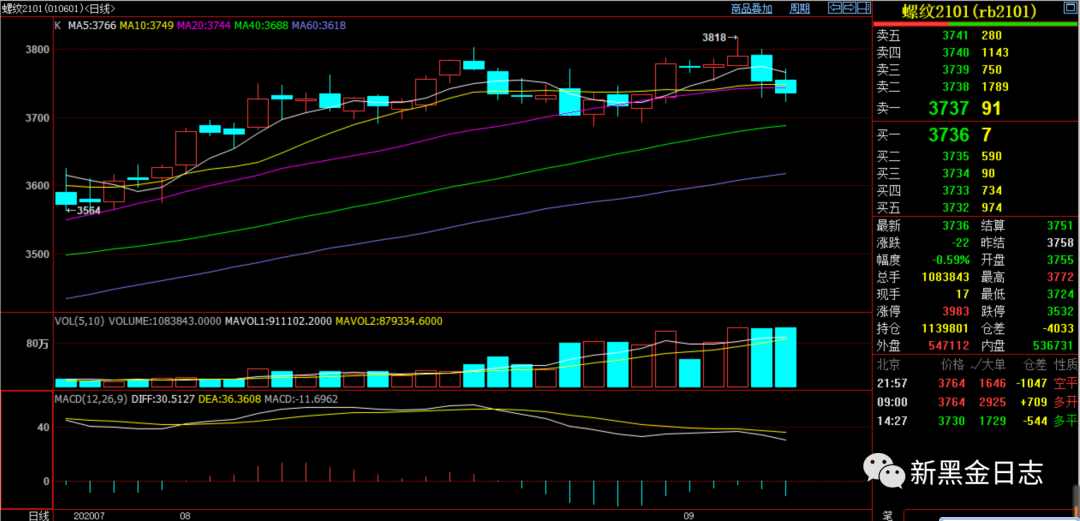
Task: Click the 大单 column header
Action: (x=993, y=365)
